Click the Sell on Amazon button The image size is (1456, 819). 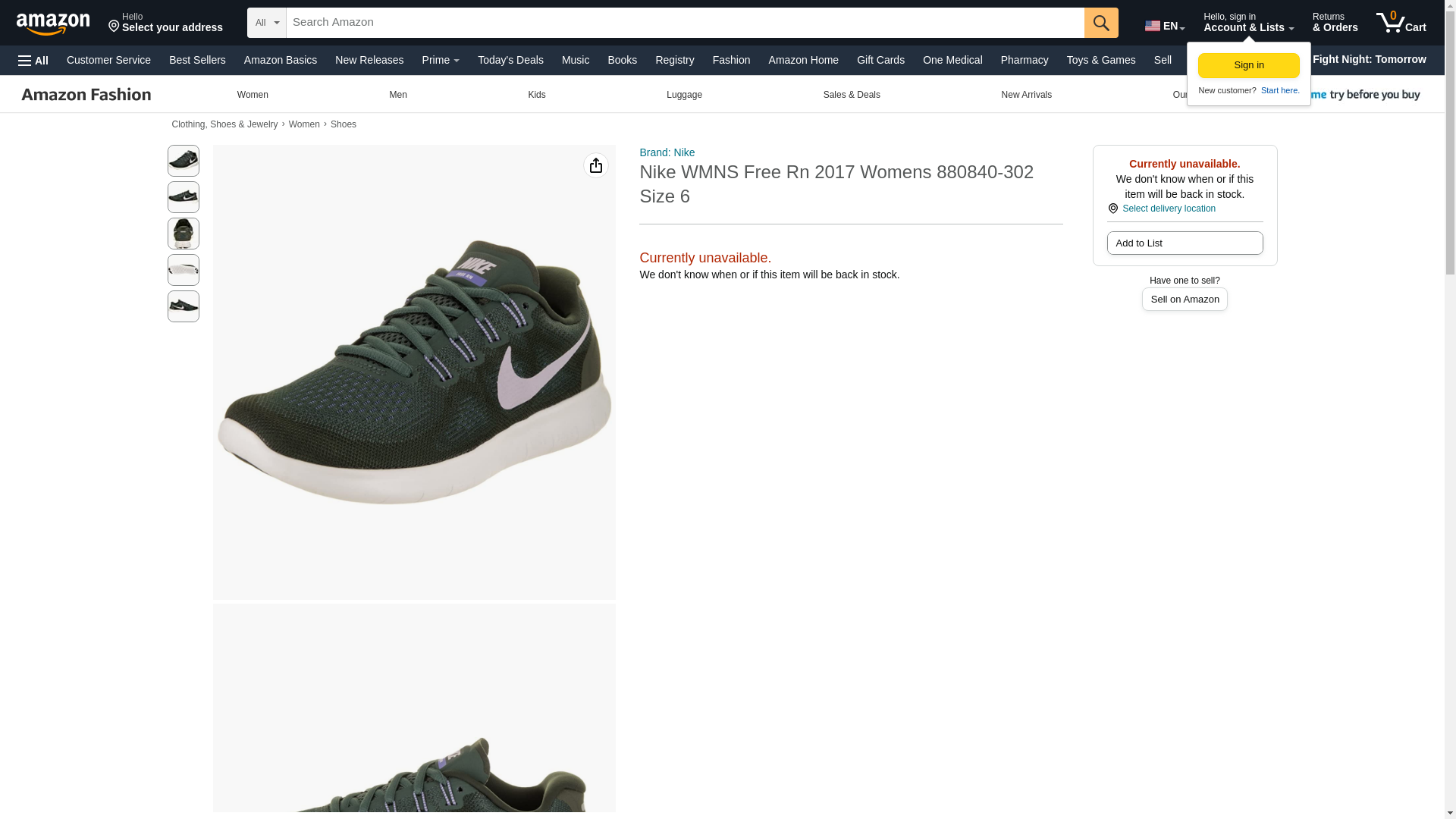coord(1184,300)
